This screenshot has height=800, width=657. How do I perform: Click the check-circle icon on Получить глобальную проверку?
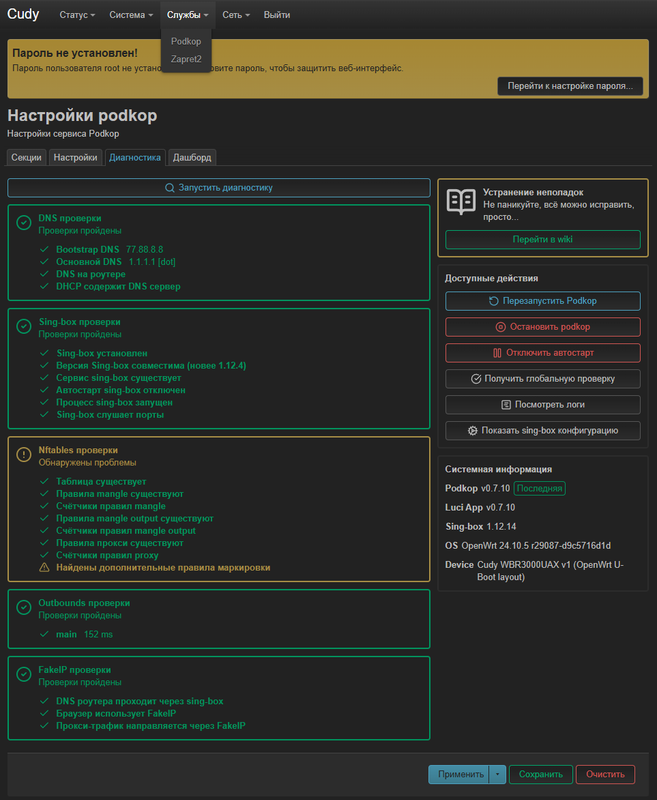476,379
